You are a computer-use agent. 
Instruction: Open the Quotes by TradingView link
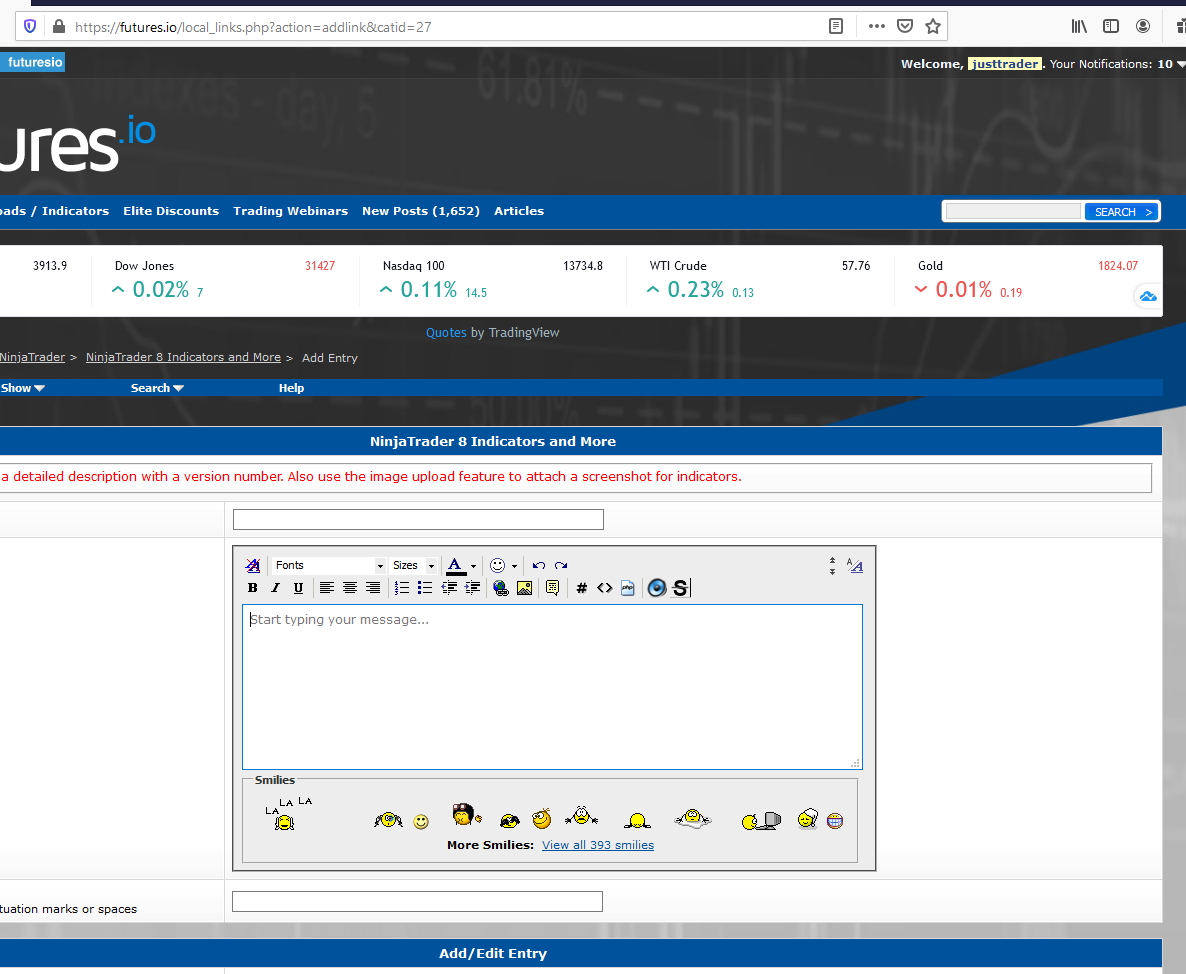pos(446,333)
